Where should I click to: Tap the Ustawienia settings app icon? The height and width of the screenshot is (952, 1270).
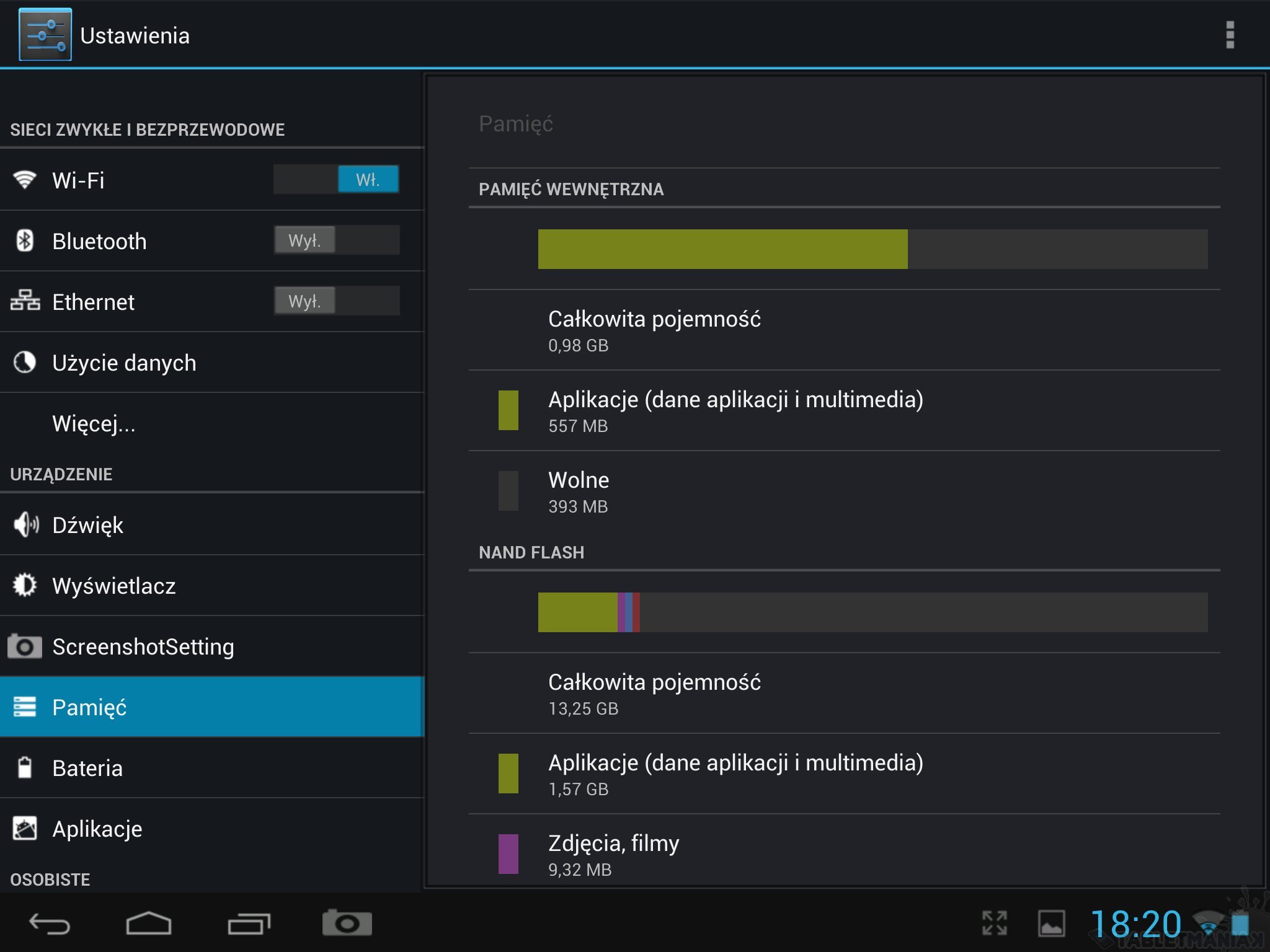coord(45,35)
